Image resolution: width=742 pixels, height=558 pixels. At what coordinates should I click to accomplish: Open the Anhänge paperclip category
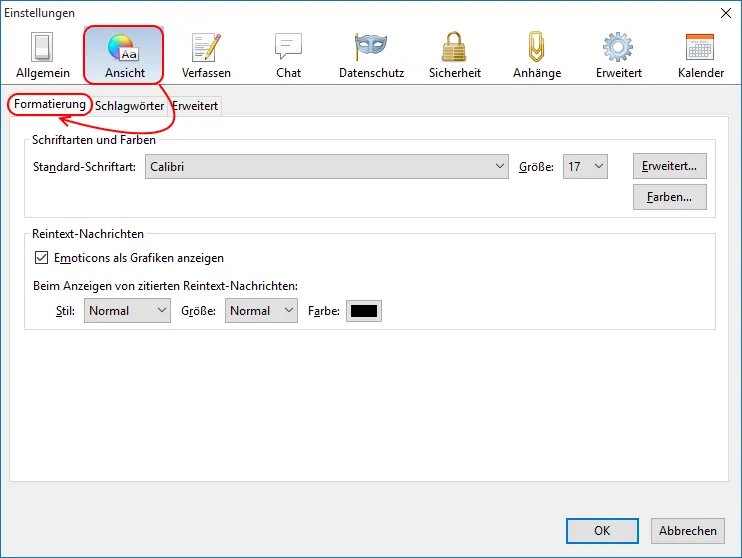coord(537,55)
